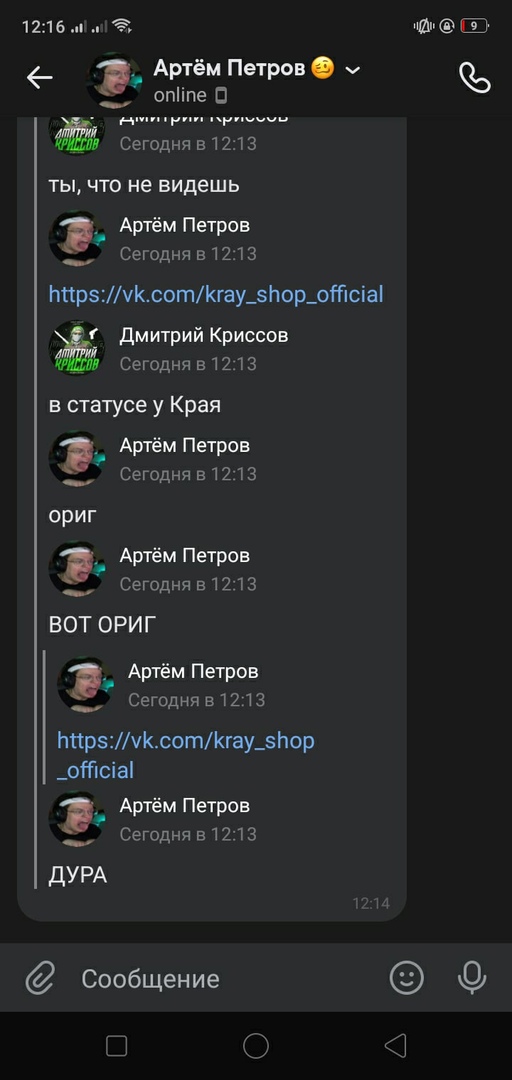Open the emoji smiley picker
The height and width of the screenshot is (1080, 512).
[x=407, y=977]
